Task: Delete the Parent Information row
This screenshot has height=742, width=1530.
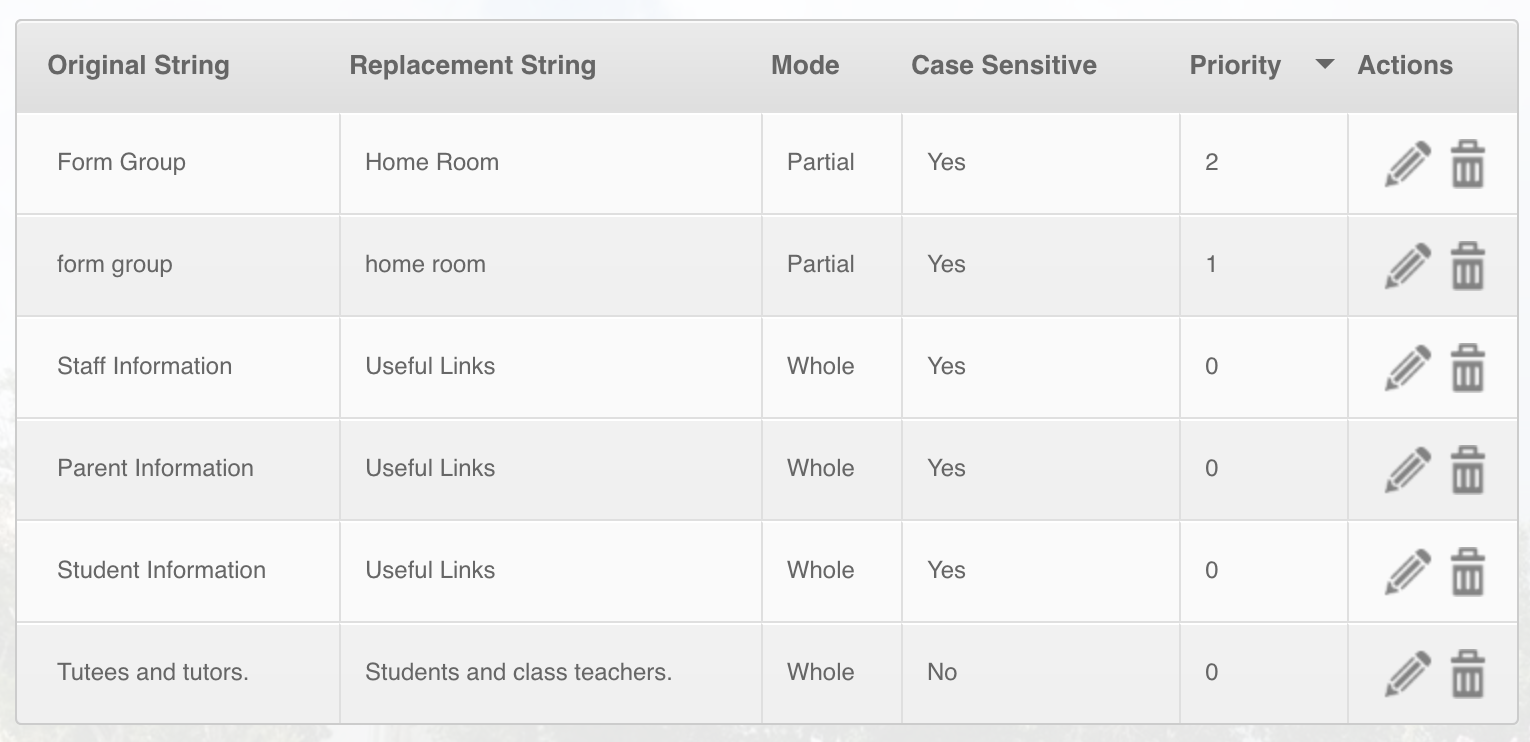Action: [x=1467, y=470]
